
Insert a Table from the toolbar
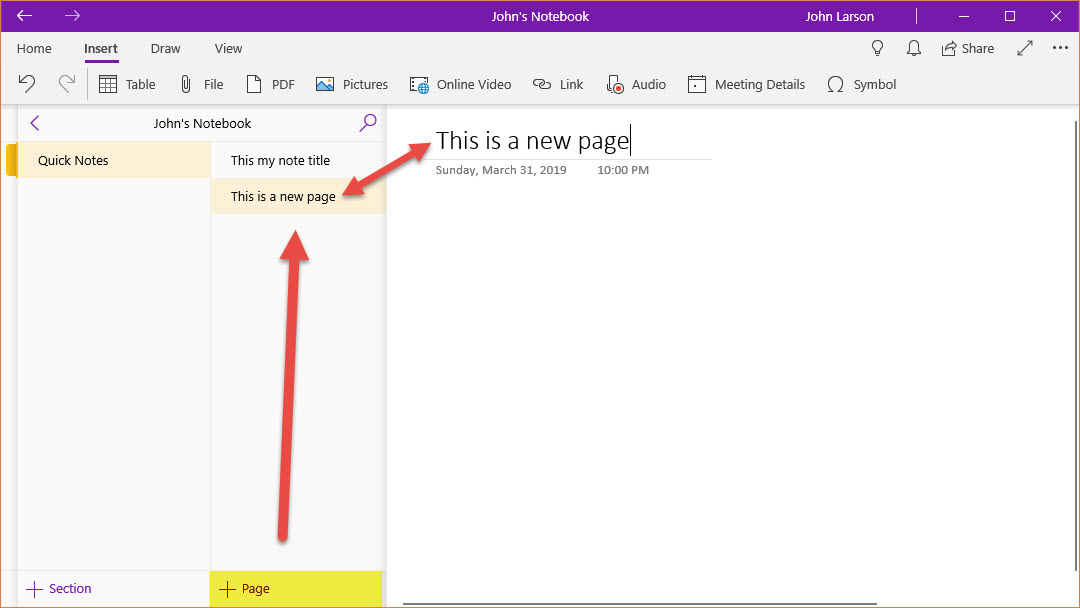point(127,85)
